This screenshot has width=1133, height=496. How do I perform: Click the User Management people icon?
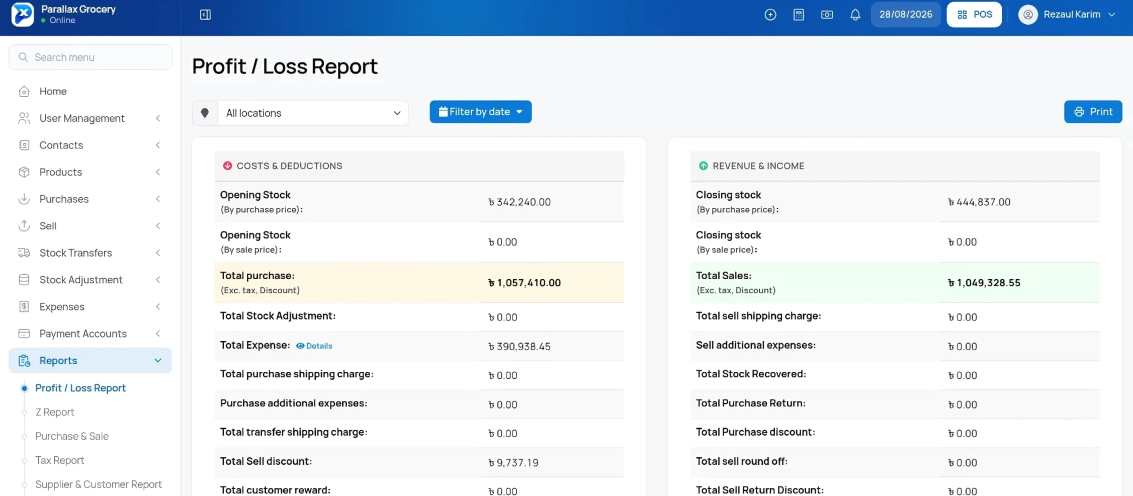[24, 118]
